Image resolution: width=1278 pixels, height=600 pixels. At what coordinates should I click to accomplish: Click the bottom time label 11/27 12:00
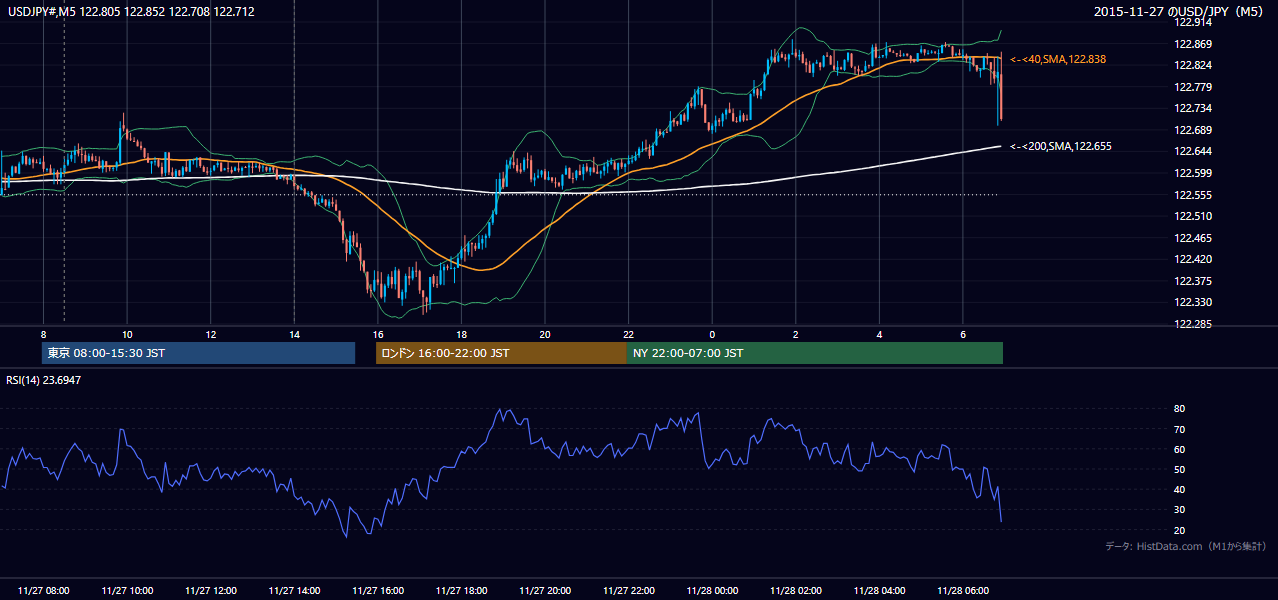[210, 591]
